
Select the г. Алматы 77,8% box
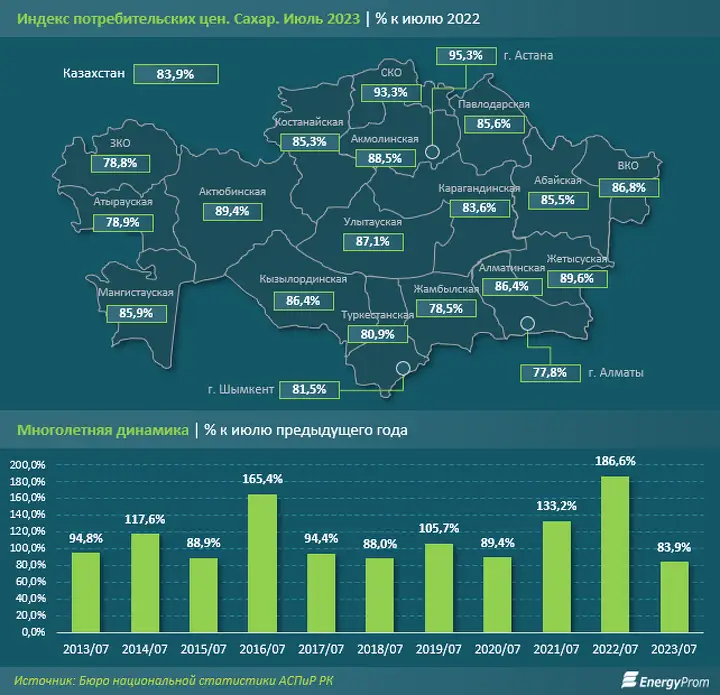550,372
